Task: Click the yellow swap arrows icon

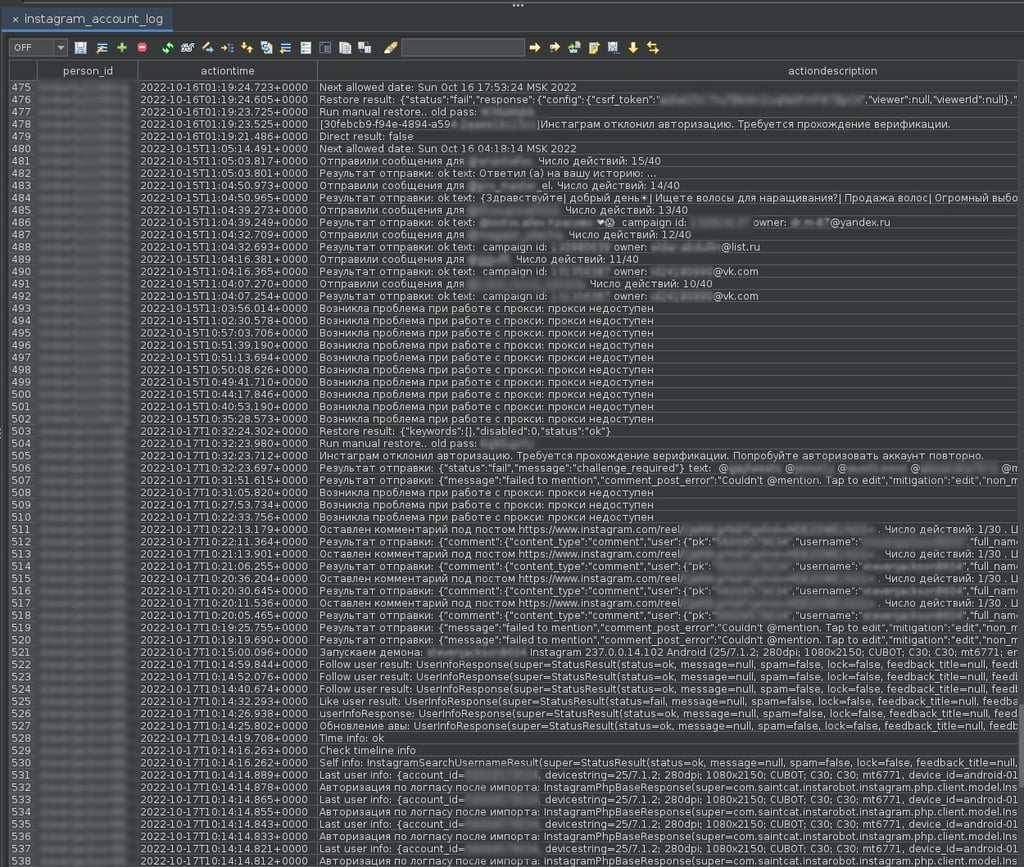Action: pos(652,48)
